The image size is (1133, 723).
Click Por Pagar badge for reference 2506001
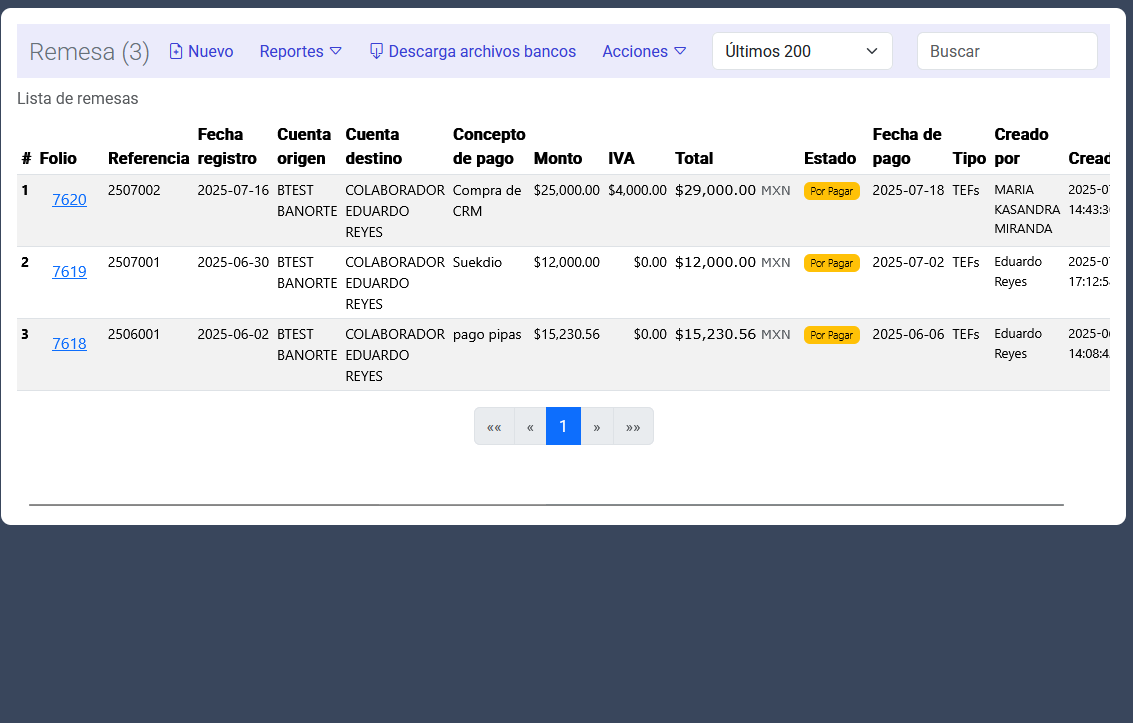831,335
